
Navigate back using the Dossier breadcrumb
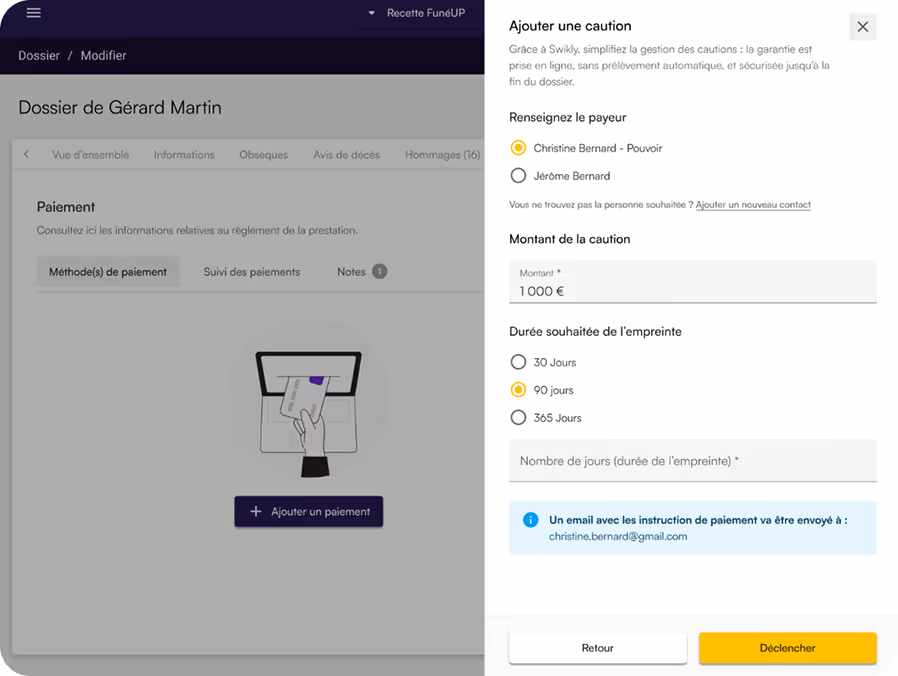(38, 55)
